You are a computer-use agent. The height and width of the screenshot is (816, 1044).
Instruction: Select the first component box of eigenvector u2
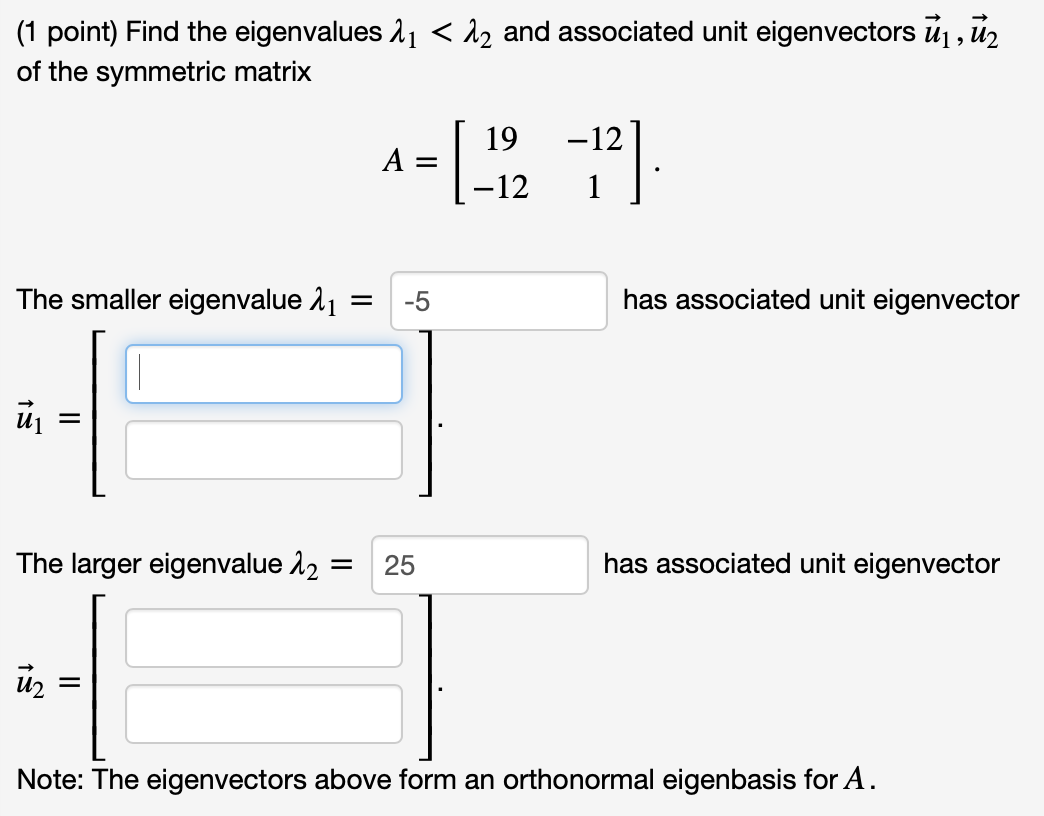[x=263, y=637]
